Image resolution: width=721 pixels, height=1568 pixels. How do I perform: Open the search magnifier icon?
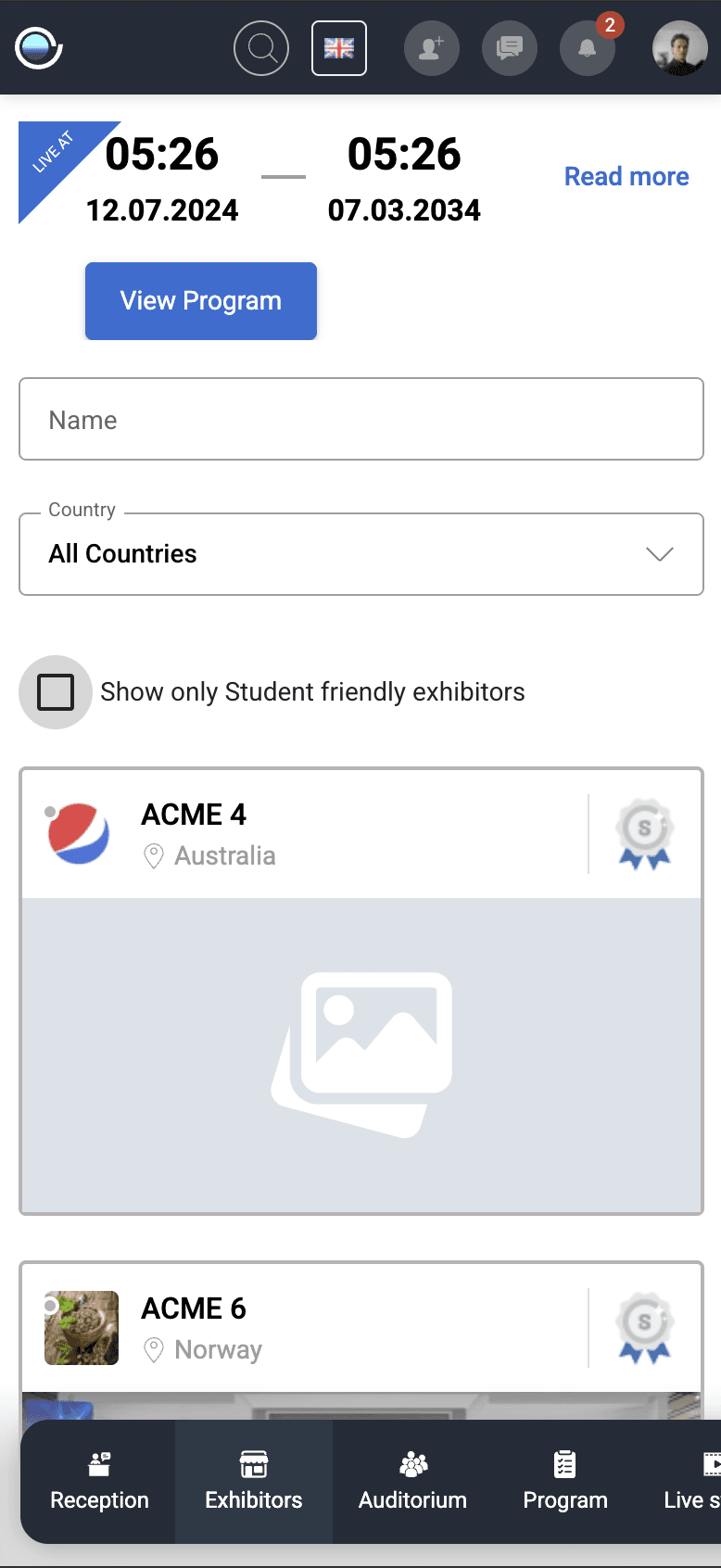pos(261,48)
